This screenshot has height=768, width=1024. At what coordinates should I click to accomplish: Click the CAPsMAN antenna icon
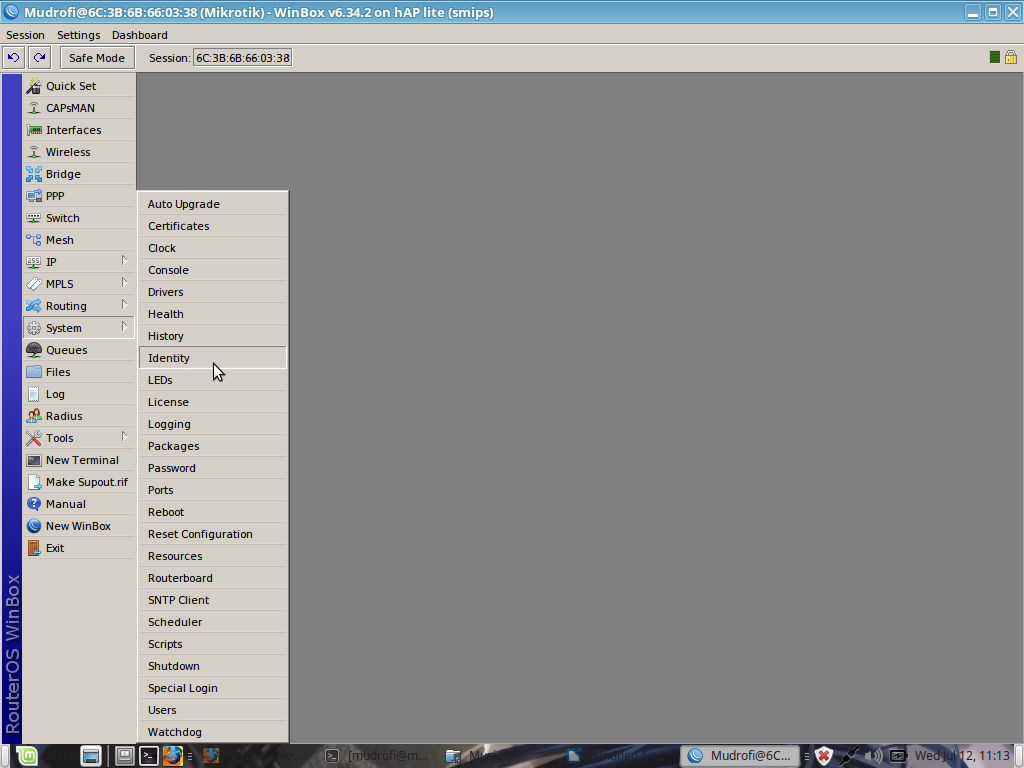33,108
